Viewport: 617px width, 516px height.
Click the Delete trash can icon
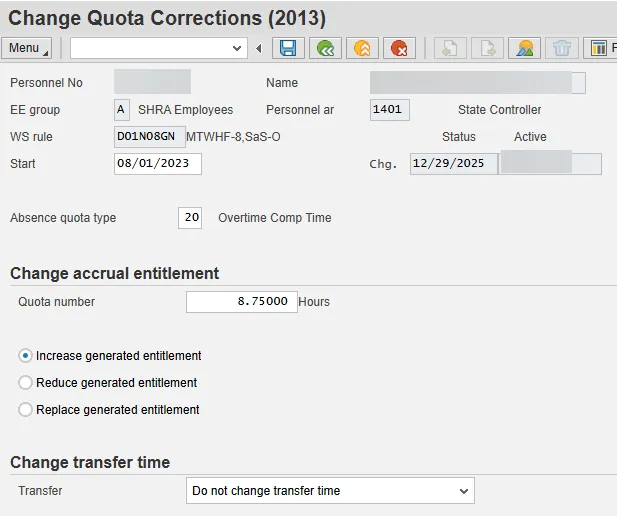pyautogui.click(x=562, y=48)
